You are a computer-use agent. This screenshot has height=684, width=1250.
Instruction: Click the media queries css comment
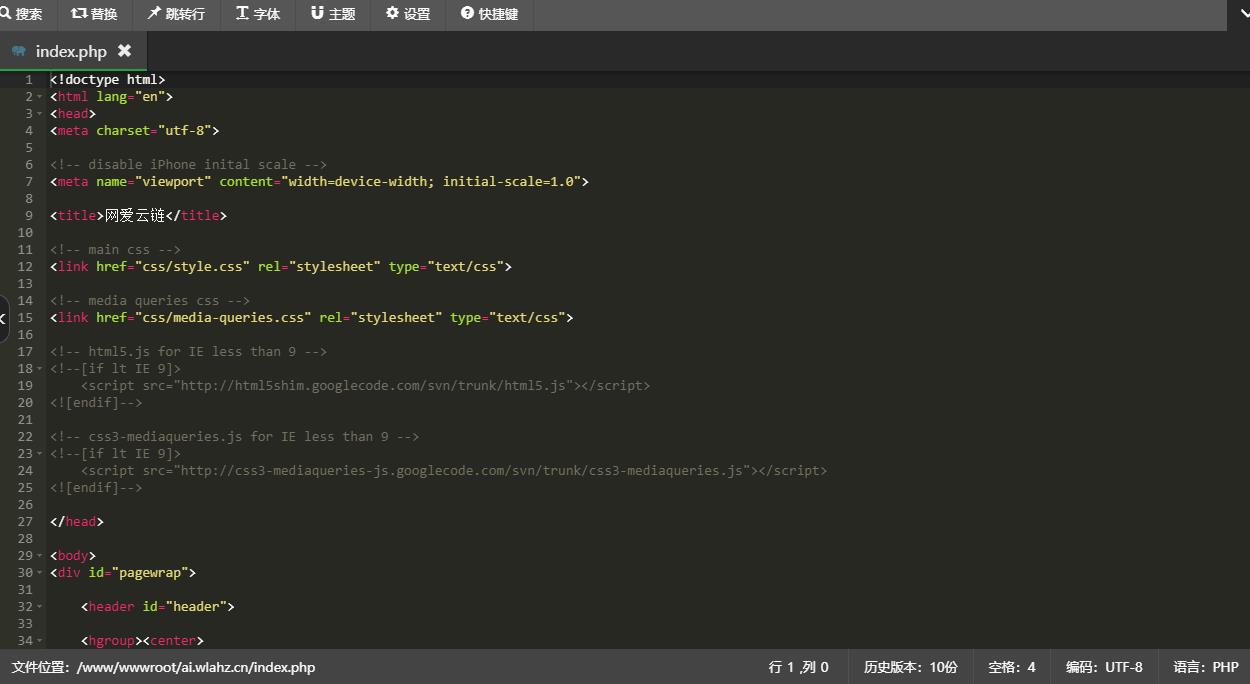(x=150, y=301)
